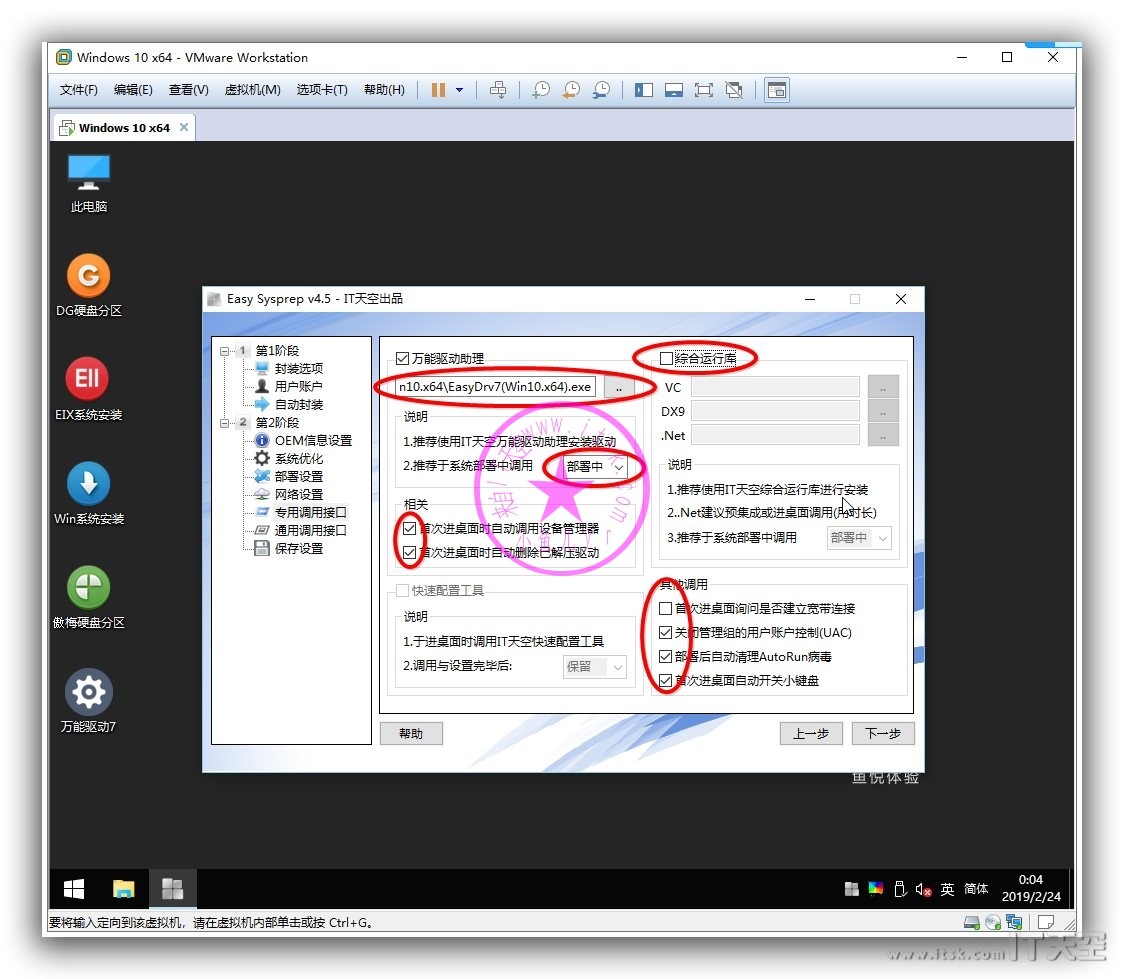Open Win系统安装 desktop icon
The image size is (1124, 979).
(88, 494)
